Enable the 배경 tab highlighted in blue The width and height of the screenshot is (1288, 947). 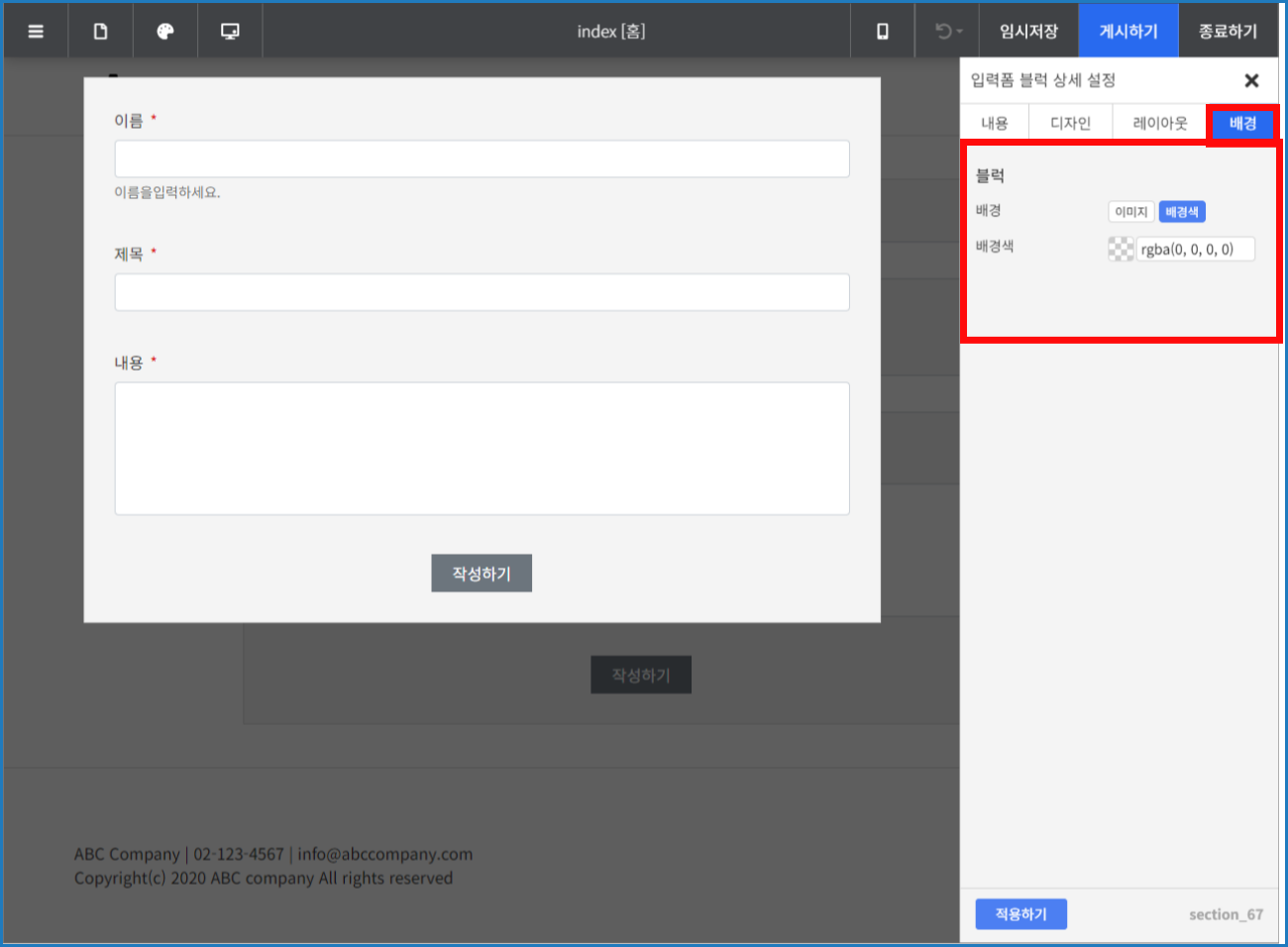1242,123
